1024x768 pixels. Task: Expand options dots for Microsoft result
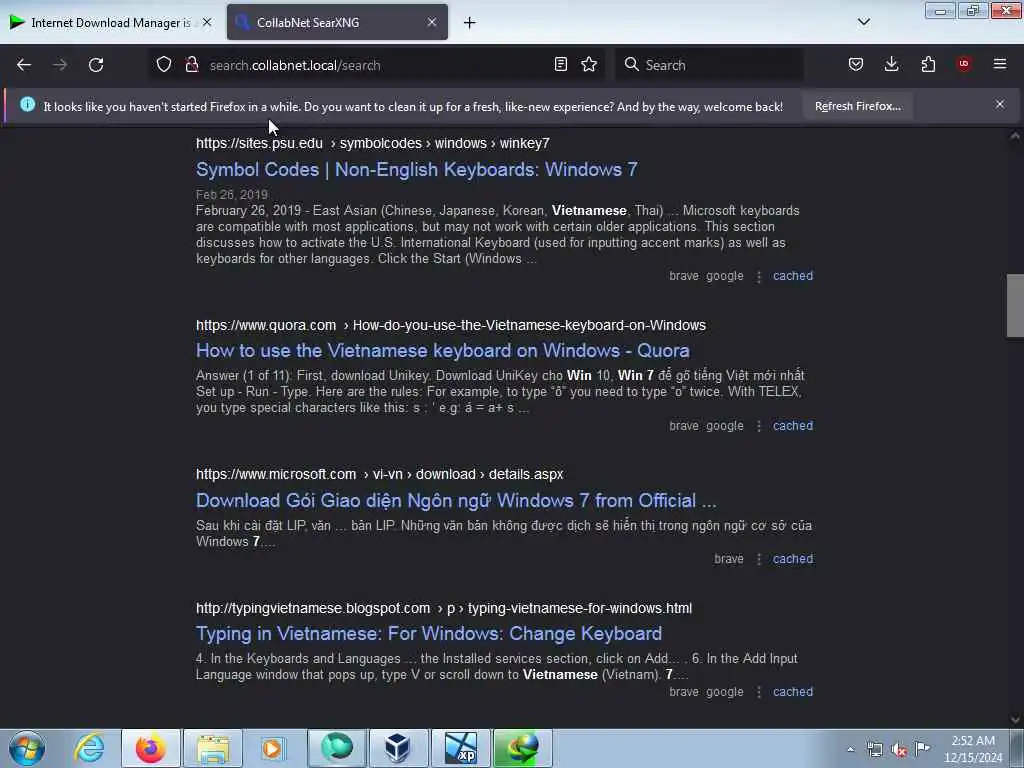(x=759, y=560)
